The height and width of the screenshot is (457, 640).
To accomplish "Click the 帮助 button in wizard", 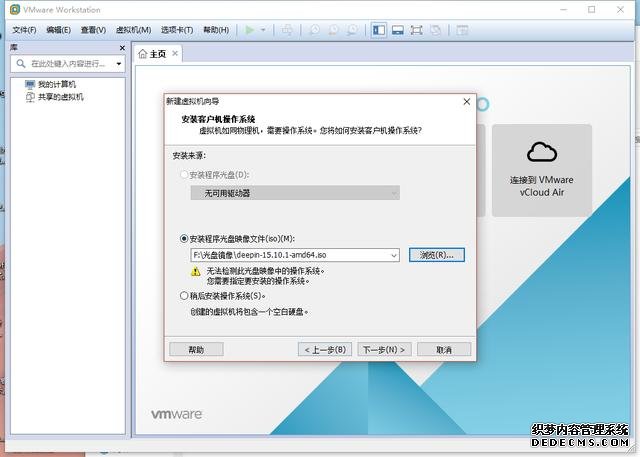I will coord(196,350).
